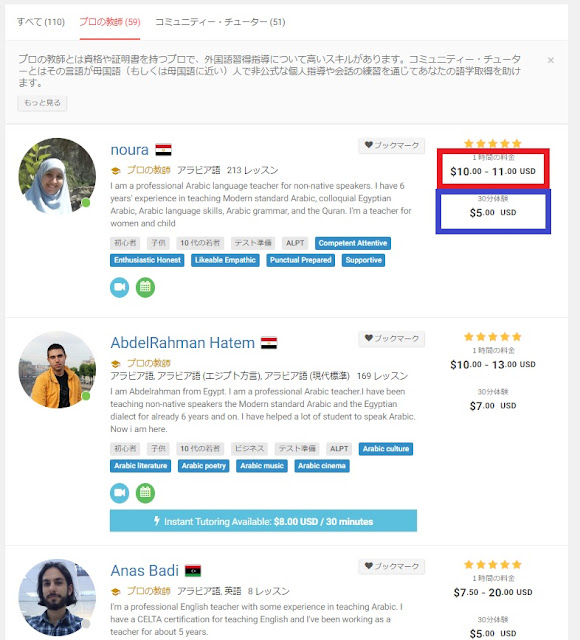This screenshot has height=640, width=580.
Task: Open Anas Badi's profile photo
Action: [x=57, y=598]
